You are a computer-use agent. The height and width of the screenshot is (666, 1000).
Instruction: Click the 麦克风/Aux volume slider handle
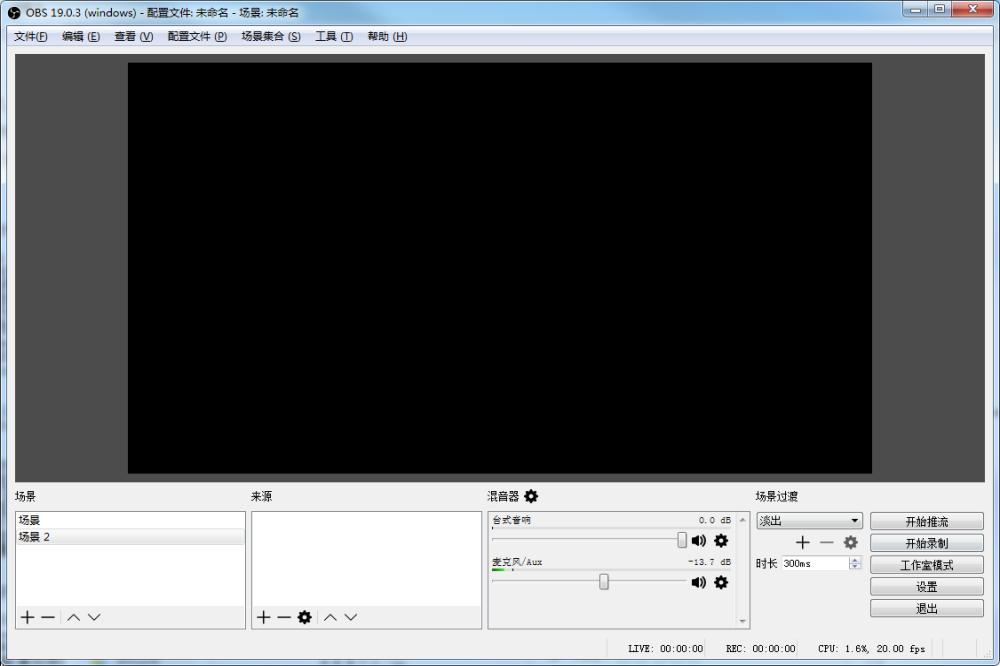(603, 582)
